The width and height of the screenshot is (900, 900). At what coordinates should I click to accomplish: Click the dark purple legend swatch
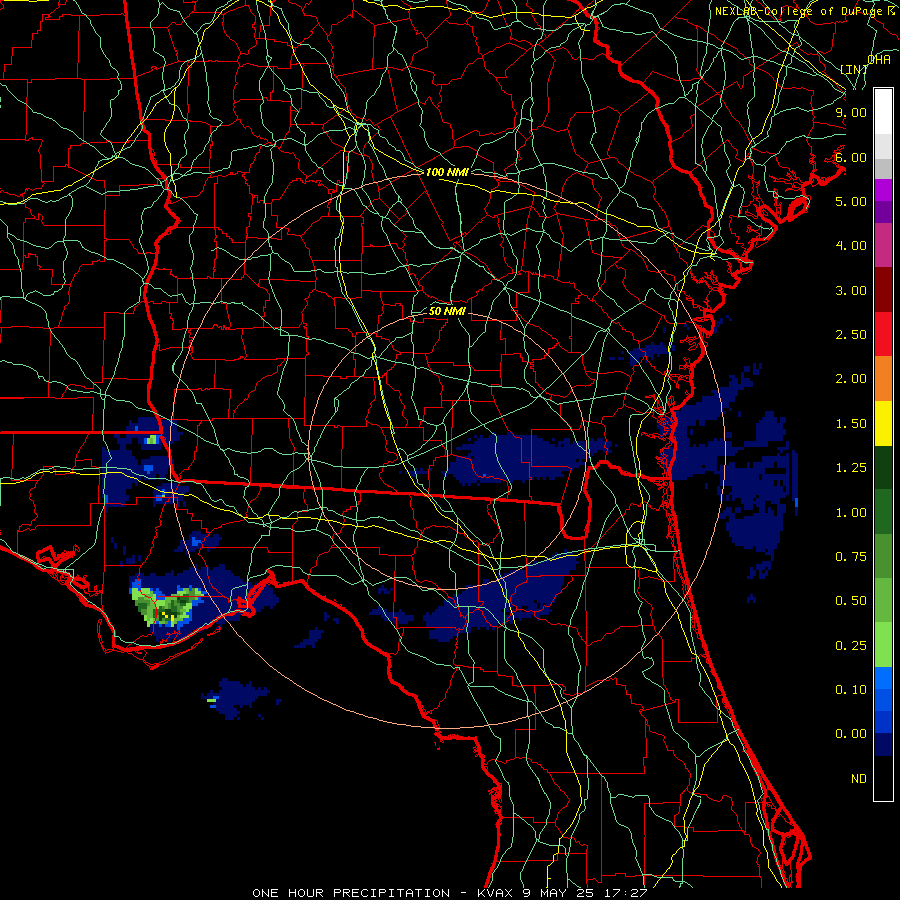pos(883,212)
